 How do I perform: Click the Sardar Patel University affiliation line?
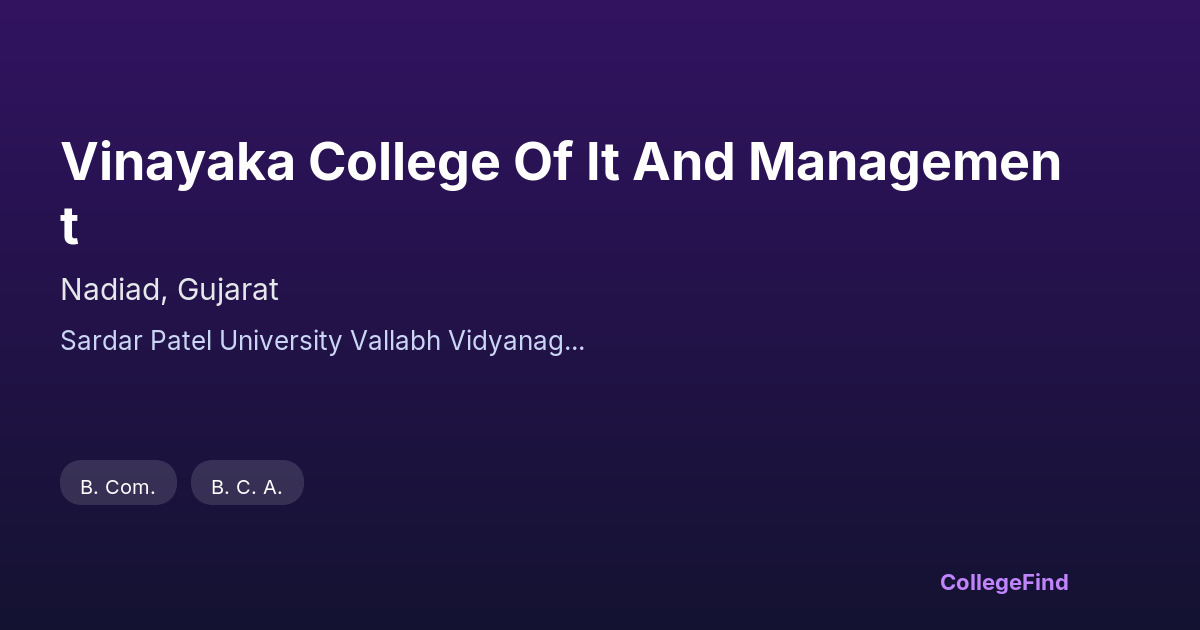point(322,341)
